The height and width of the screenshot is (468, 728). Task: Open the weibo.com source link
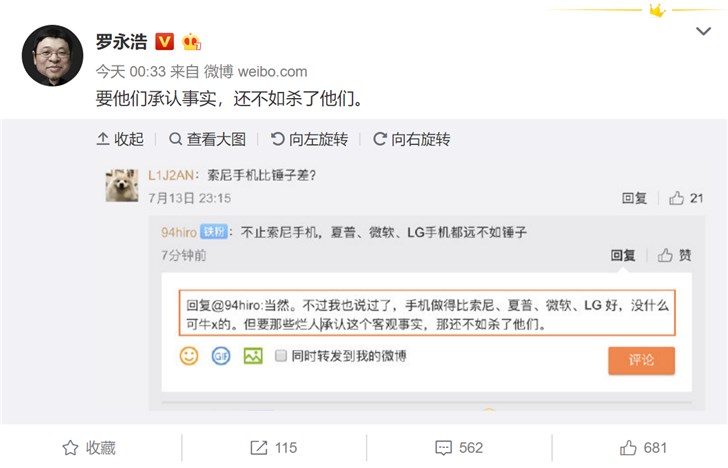tap(272, 72)
